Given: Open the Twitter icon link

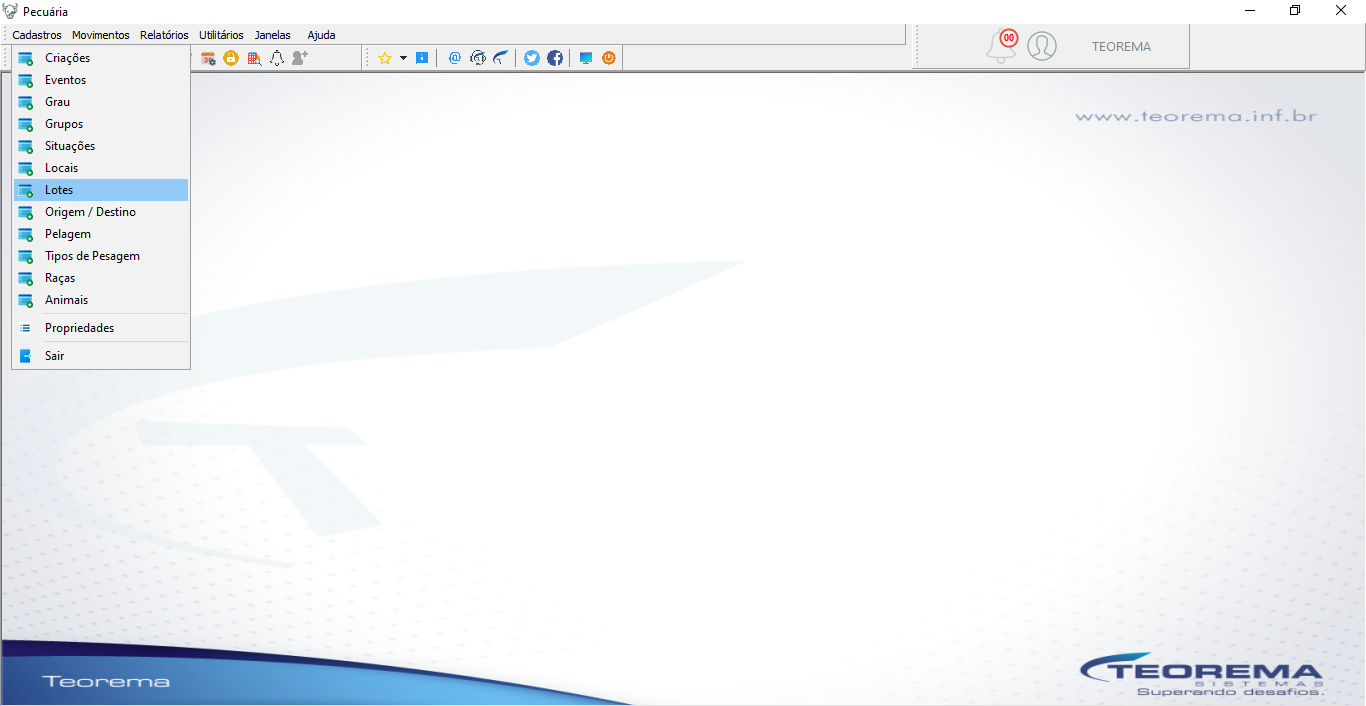Looking at the screenshot, I should pyautogui.click(x=532, y=58).
